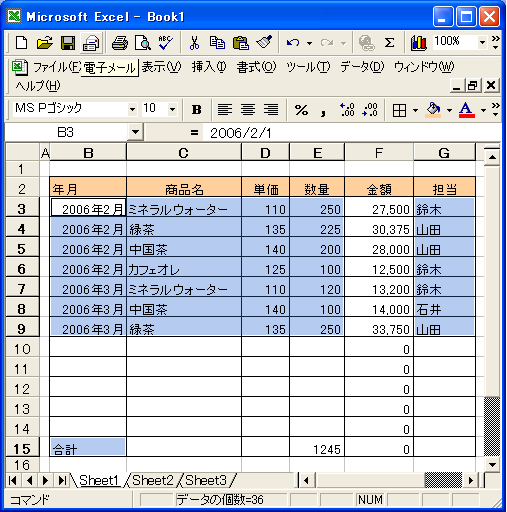The height and width of the screenshot is (512, 507).
Task: Open the データ(D) menu
Action: tap(362, 67)
